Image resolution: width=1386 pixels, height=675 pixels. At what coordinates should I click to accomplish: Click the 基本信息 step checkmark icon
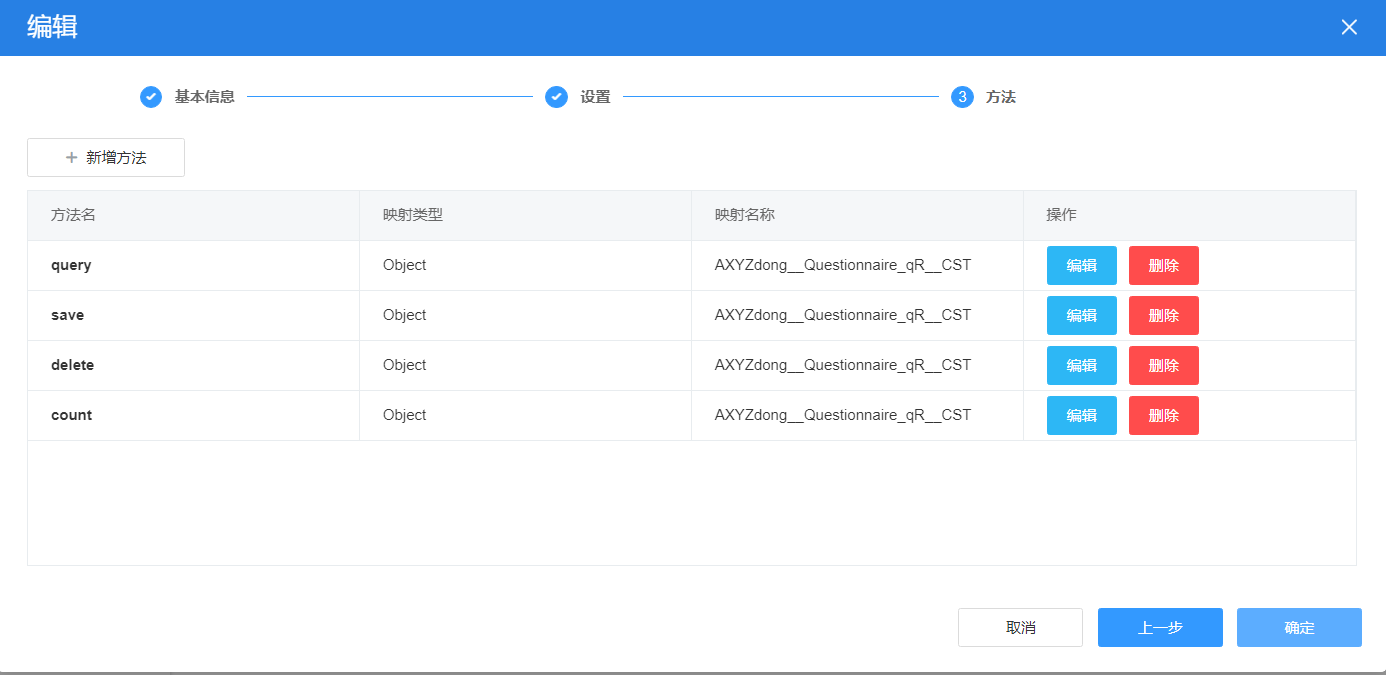coord(151,97)
